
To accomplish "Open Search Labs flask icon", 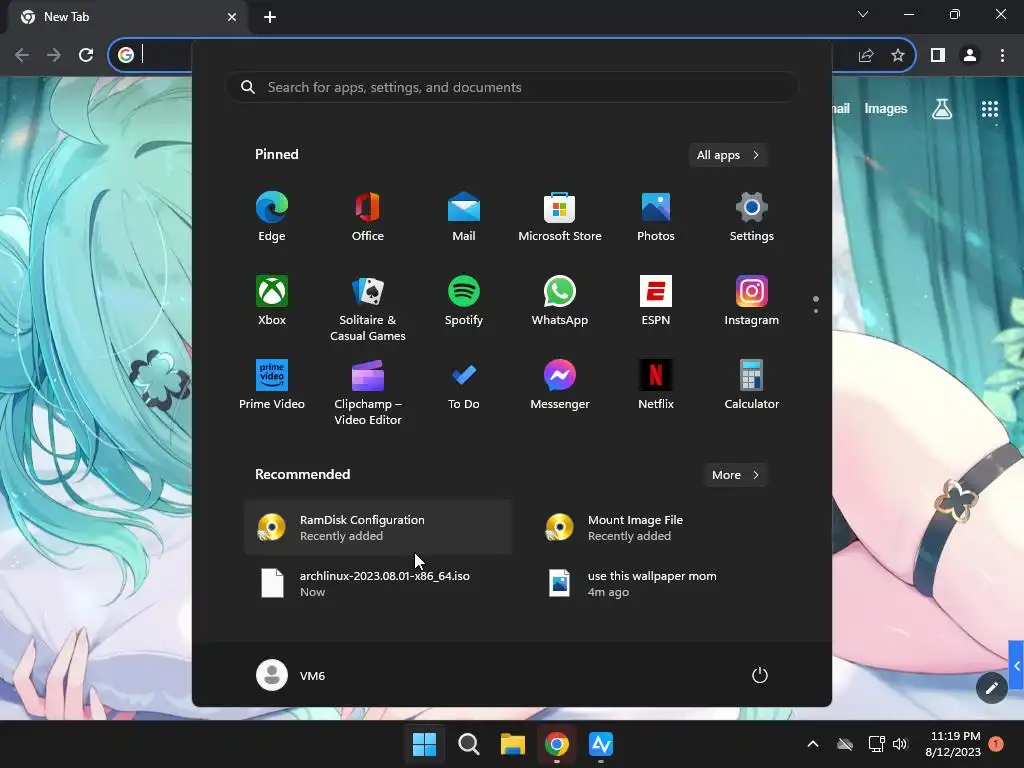I will (942, 109).
